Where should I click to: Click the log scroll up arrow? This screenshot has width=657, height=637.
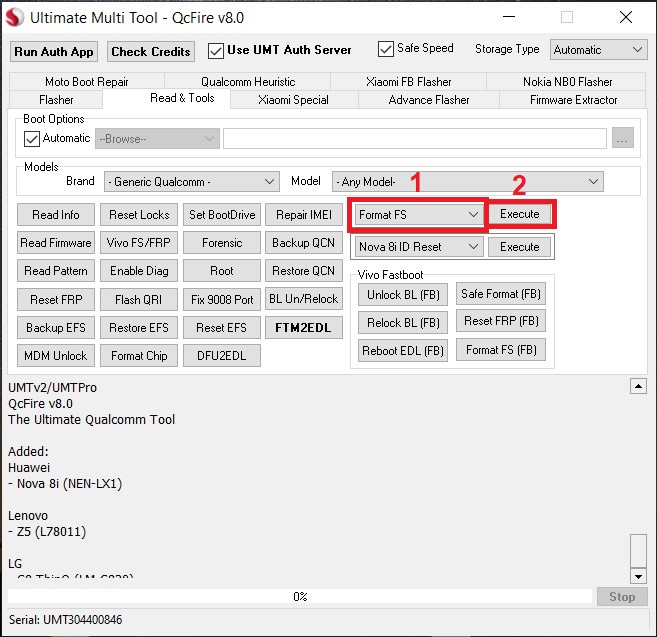[x=638, y=386]
